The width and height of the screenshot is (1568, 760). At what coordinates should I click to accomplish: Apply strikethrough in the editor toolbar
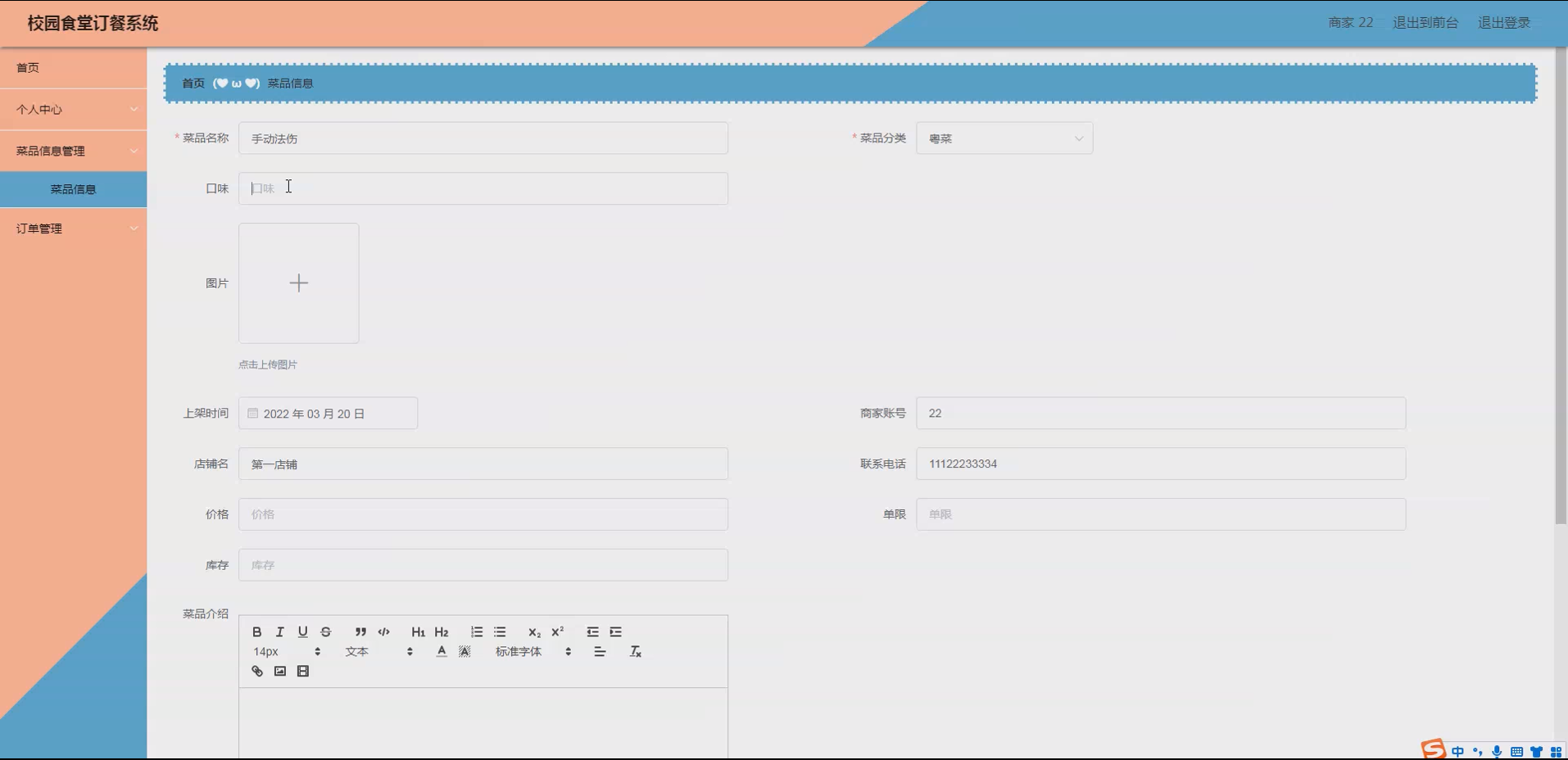coord(326,632)
